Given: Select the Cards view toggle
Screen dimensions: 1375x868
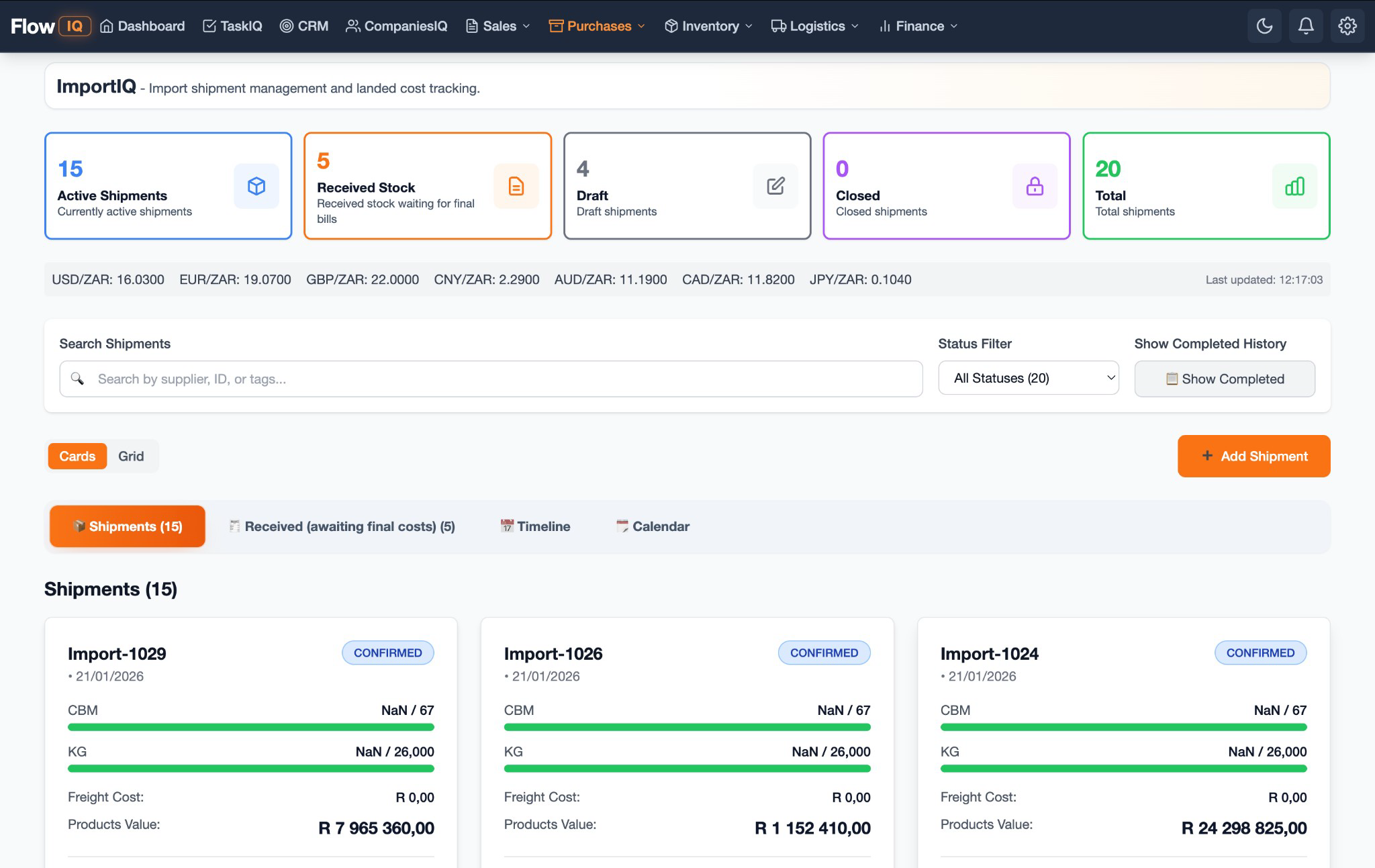Looking at the screenshot, I should 77,456.
